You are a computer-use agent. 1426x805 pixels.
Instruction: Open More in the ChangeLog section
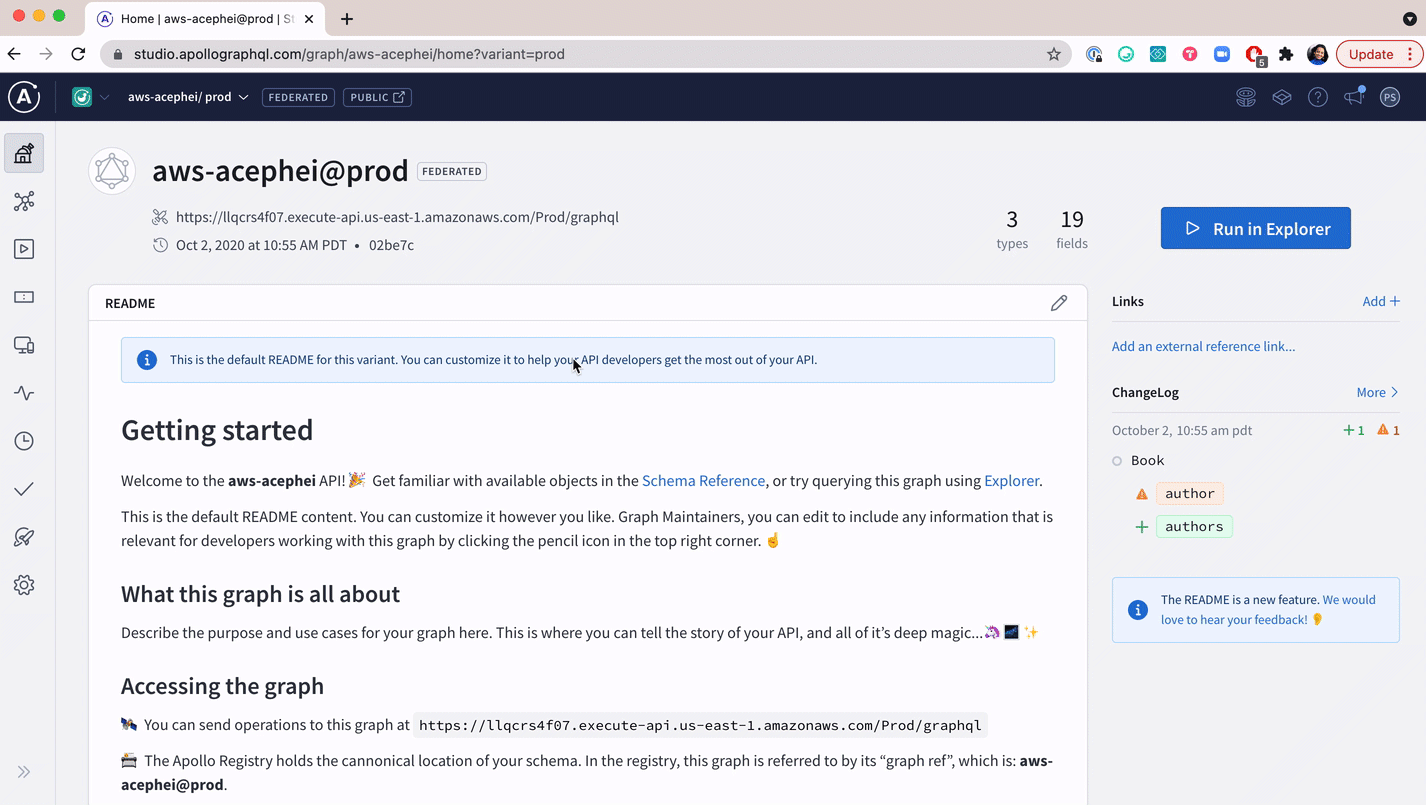tap(1377, 392)
